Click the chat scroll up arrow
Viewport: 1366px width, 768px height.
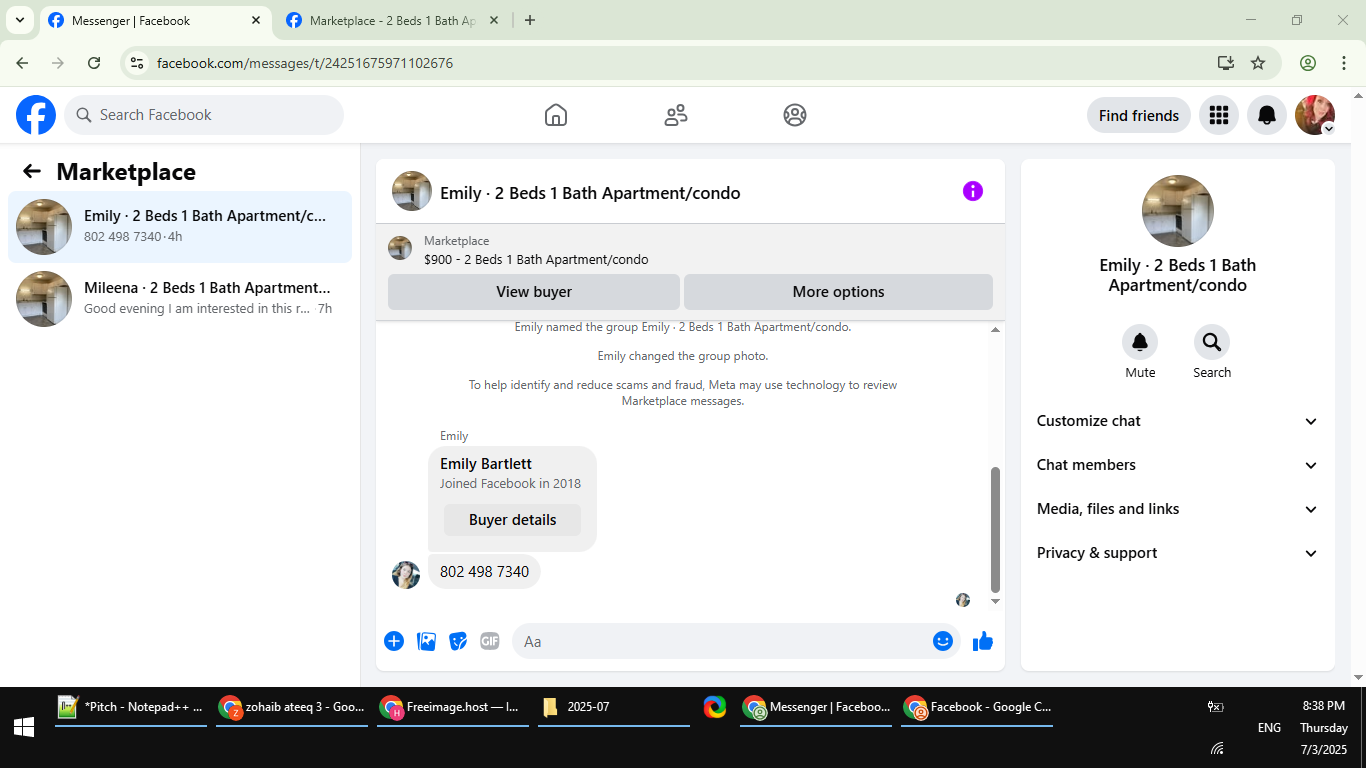995,330
